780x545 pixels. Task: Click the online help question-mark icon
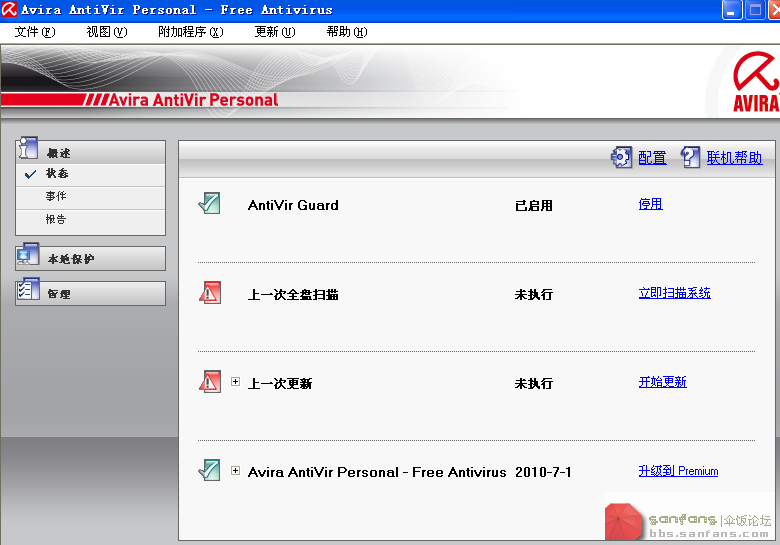pos(690,158)
